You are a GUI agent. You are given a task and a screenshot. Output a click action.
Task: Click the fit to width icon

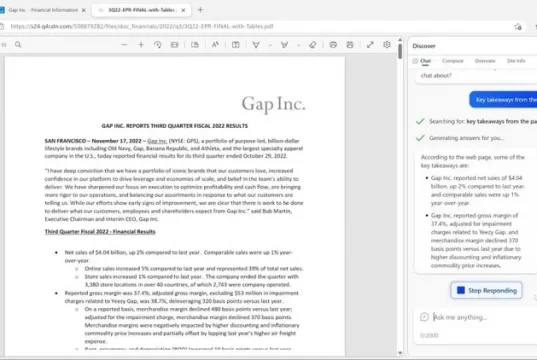(175, 45)
